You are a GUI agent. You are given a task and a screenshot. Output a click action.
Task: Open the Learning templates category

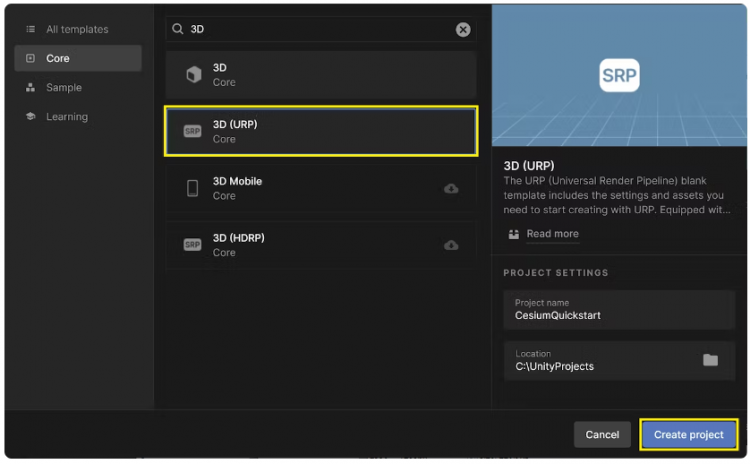click(x=77, y=117)
